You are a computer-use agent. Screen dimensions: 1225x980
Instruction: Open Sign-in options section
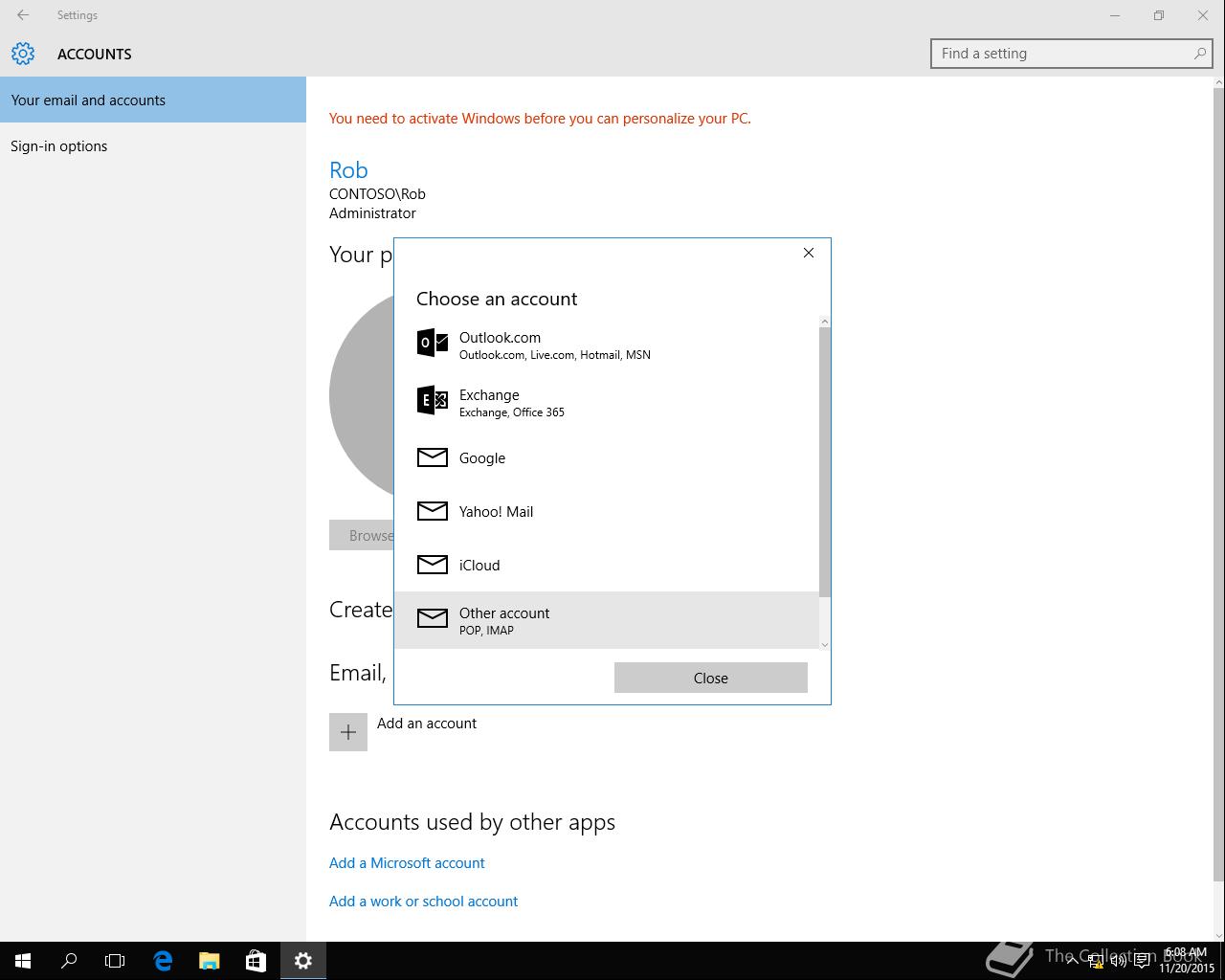pos(153,145)
